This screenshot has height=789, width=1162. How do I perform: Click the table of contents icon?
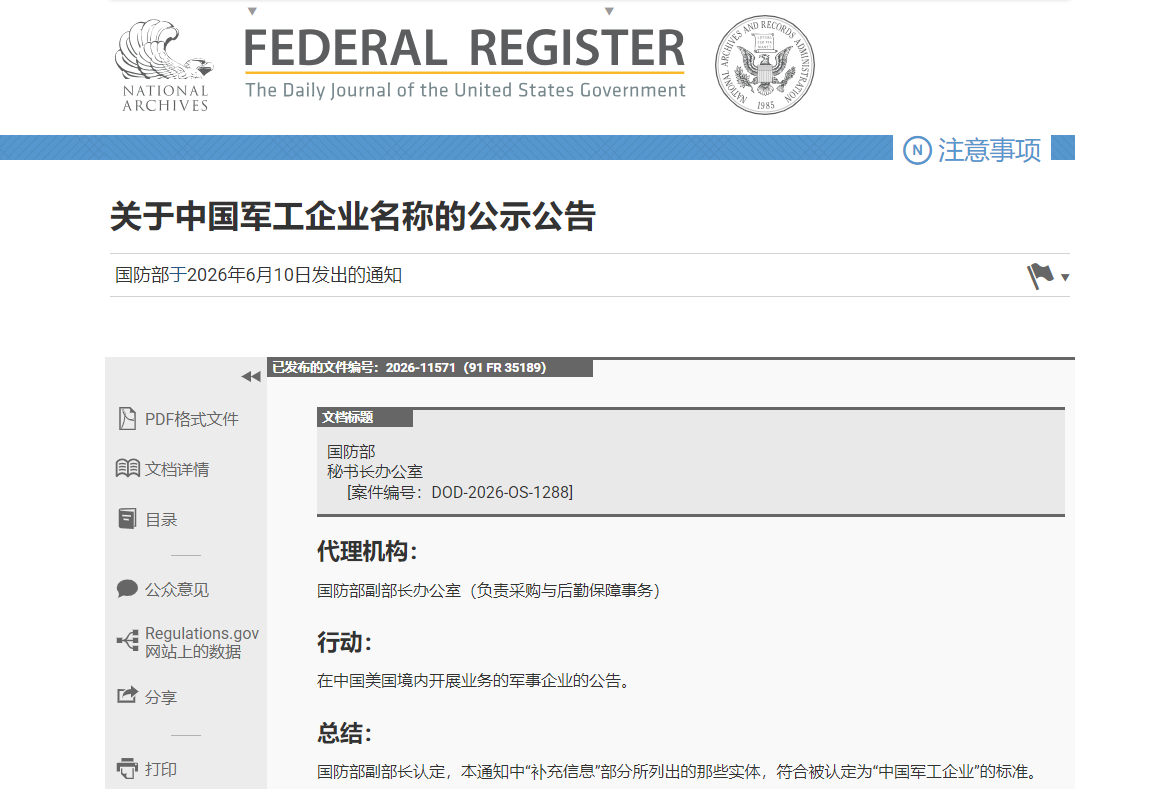coord(127,519)
